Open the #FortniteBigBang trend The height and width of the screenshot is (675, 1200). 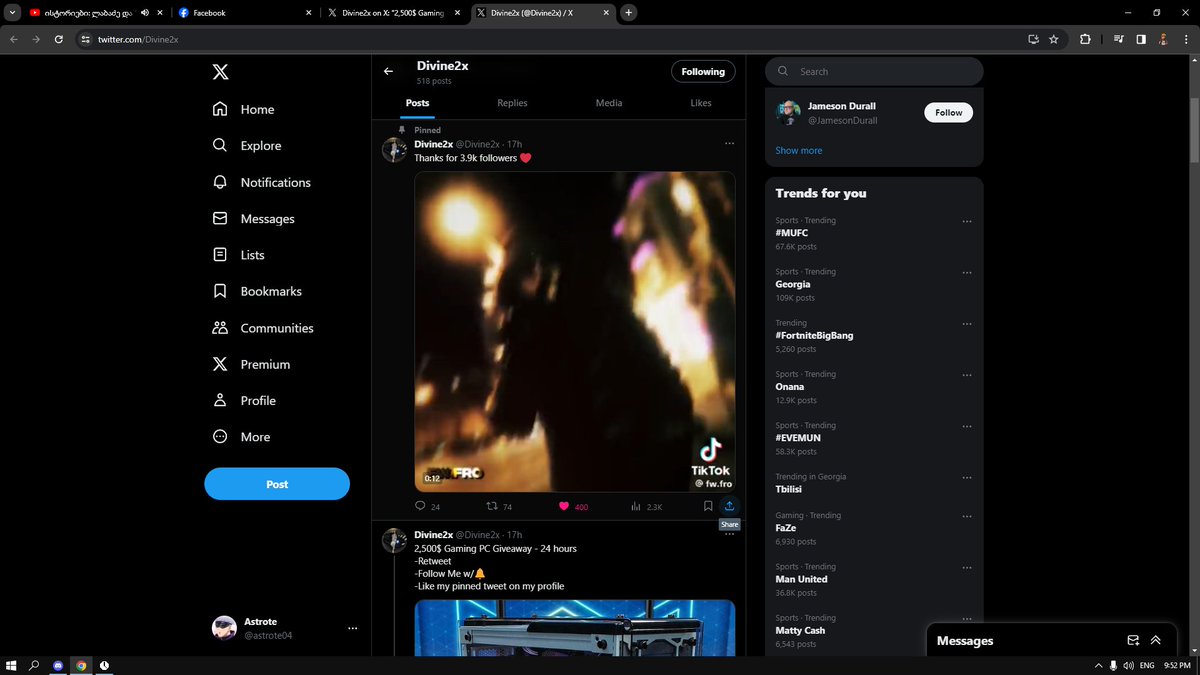(814, 335)
